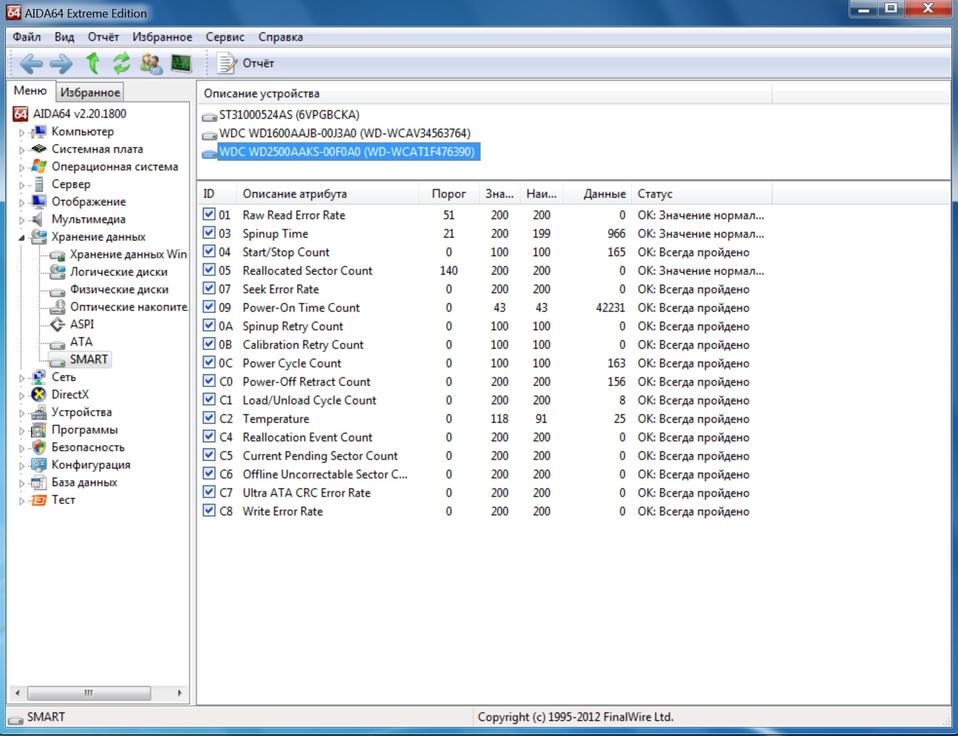This screenshot has width=958, height=736.
Task: Select the Операционная система icon
Action: click(38, 166)
